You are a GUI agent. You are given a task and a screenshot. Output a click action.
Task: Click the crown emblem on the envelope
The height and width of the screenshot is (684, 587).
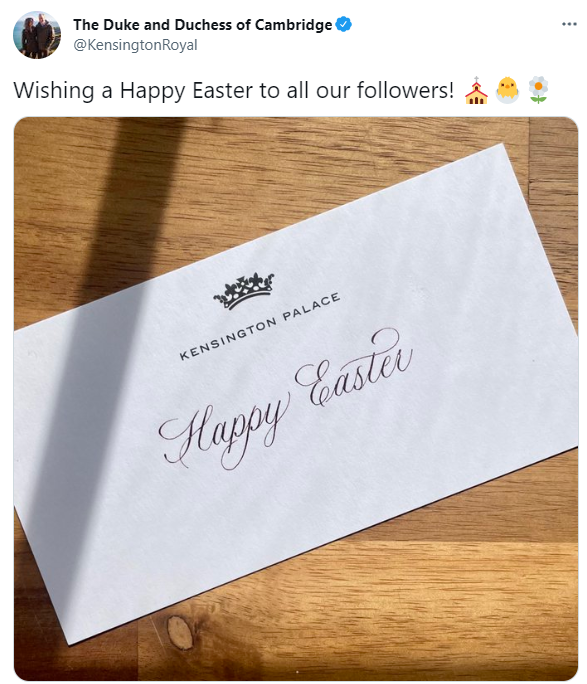click(x=244, y=291)
